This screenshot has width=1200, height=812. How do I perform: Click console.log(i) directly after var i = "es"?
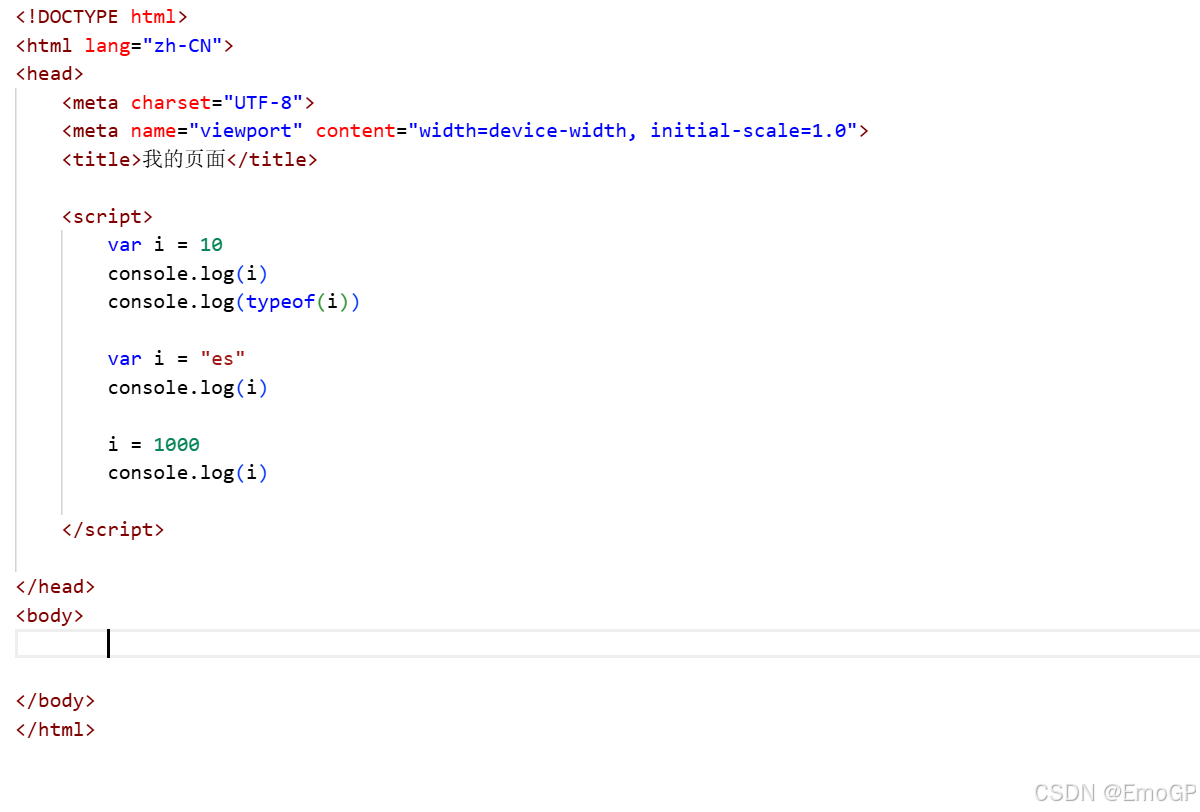tap(188, 388)
